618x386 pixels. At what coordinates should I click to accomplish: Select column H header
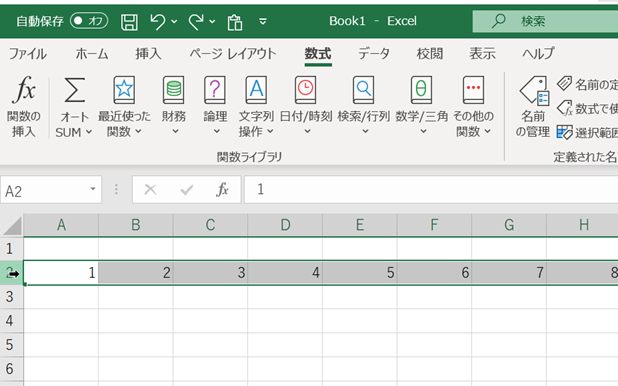[583, 225]
